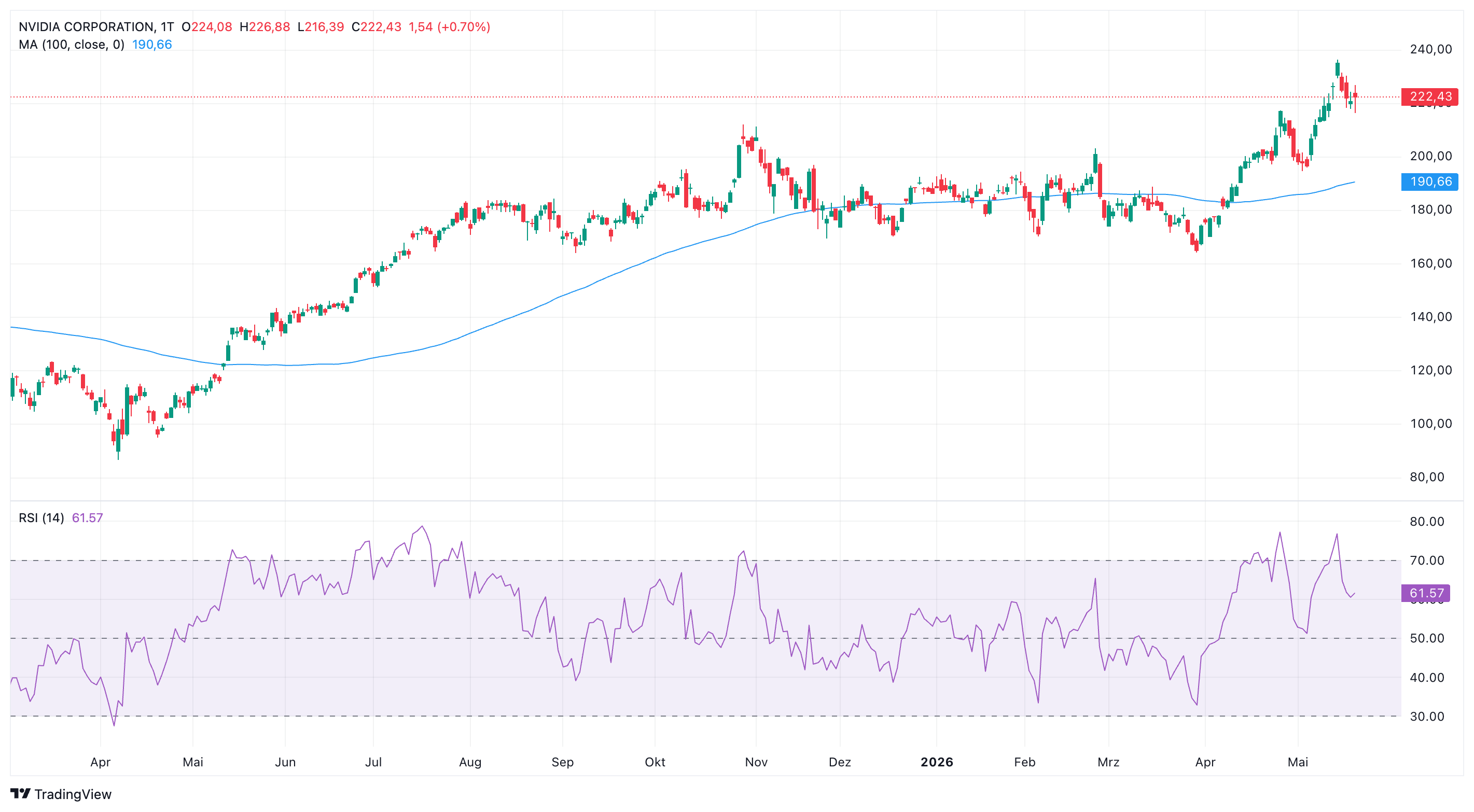The image size is (1474, 812).
Task: Click the purple RSI legend value 61.57
Action: click(x=87, y=518)
